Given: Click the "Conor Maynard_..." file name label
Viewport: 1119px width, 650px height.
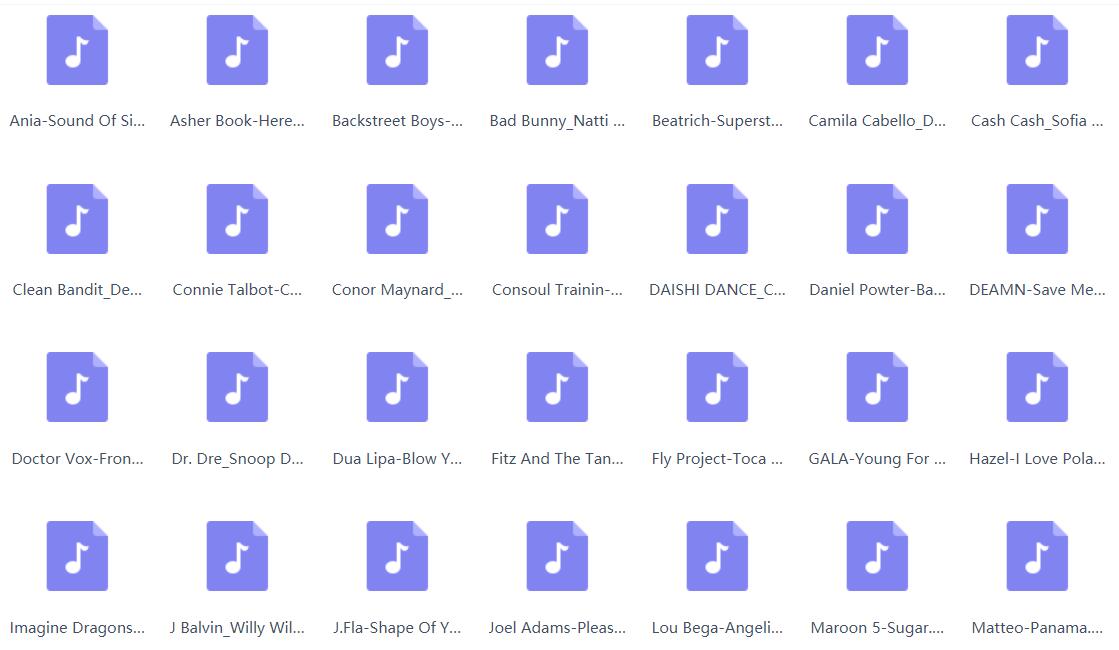Looking at the screenshot, I should click(x=397, y=290).
